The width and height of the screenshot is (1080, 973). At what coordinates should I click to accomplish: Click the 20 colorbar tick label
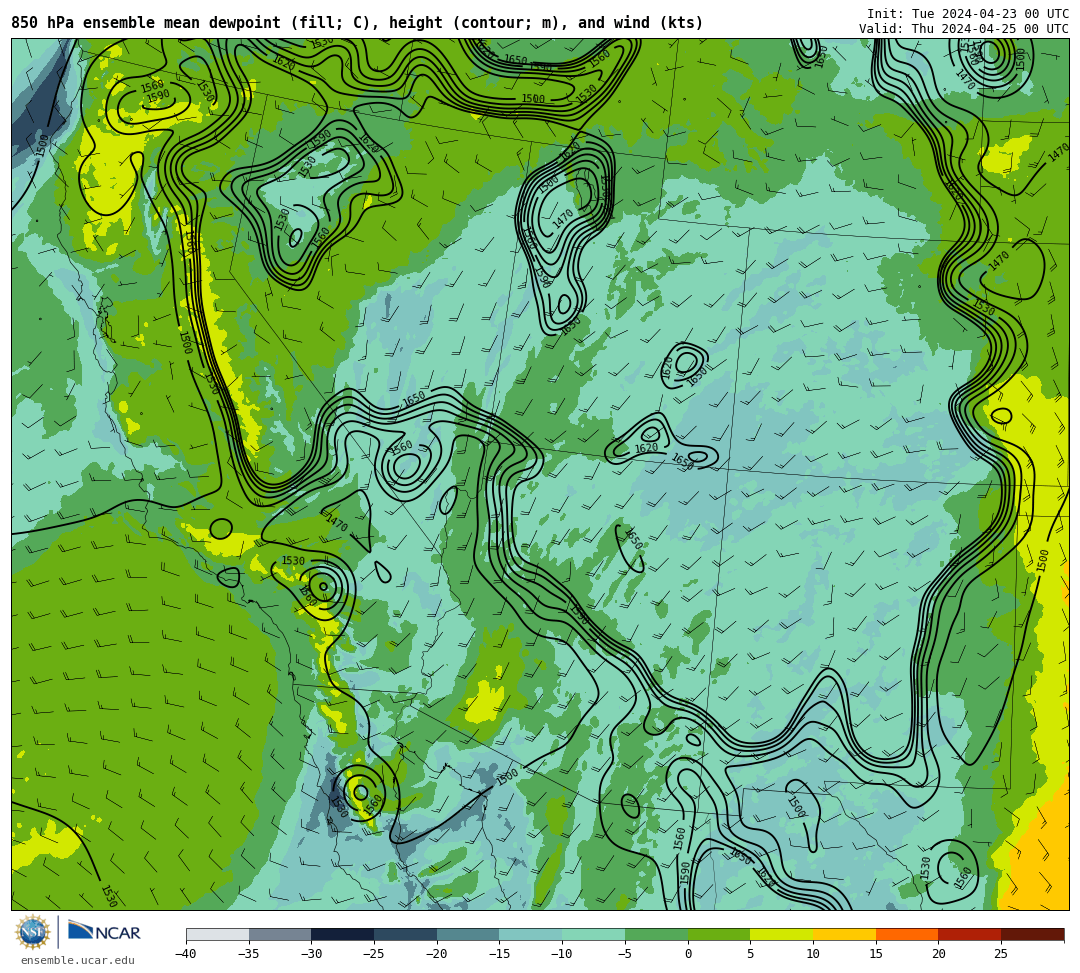939,954
